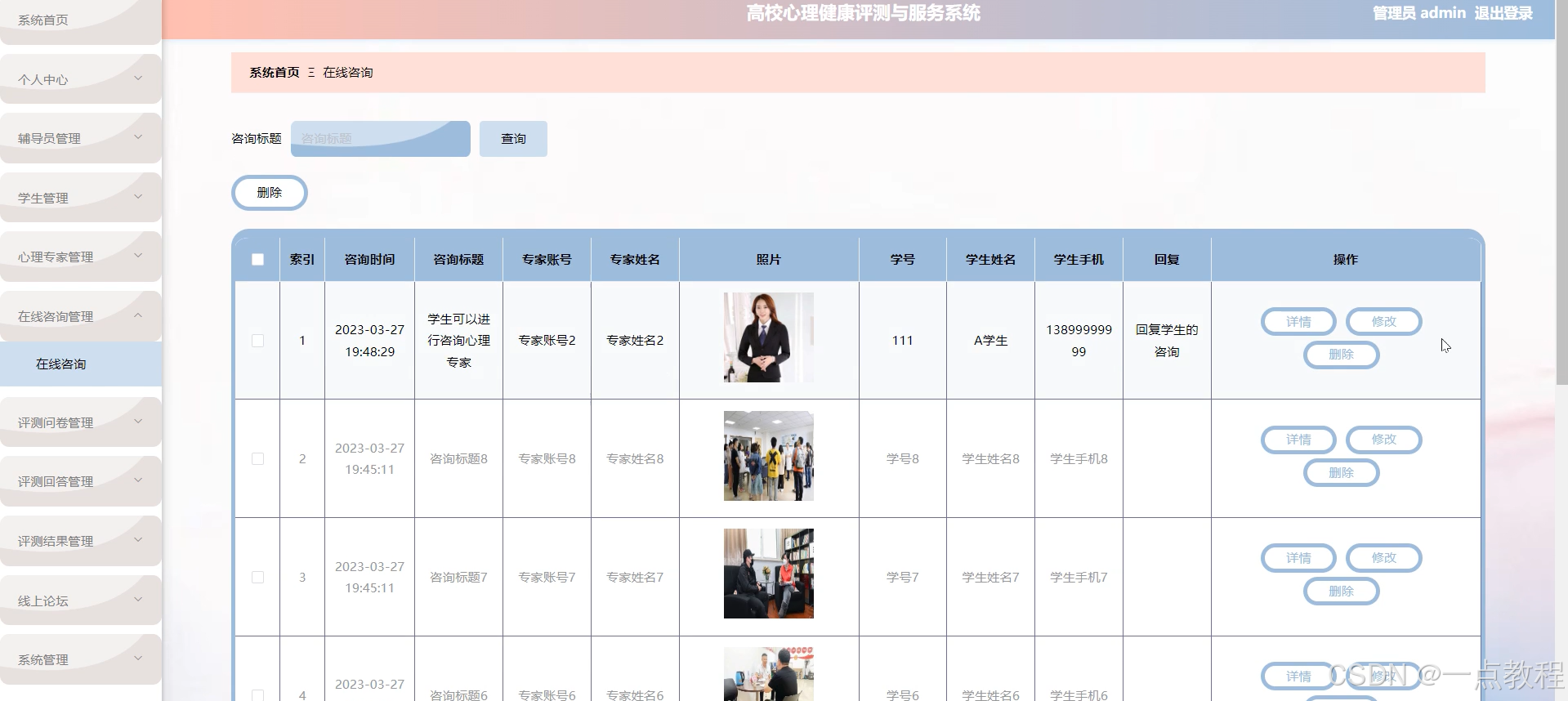The height and width of the screenshot is (701, 1568).
Task: Check the checkbox for index 1 row
Action: coord(257,341)
